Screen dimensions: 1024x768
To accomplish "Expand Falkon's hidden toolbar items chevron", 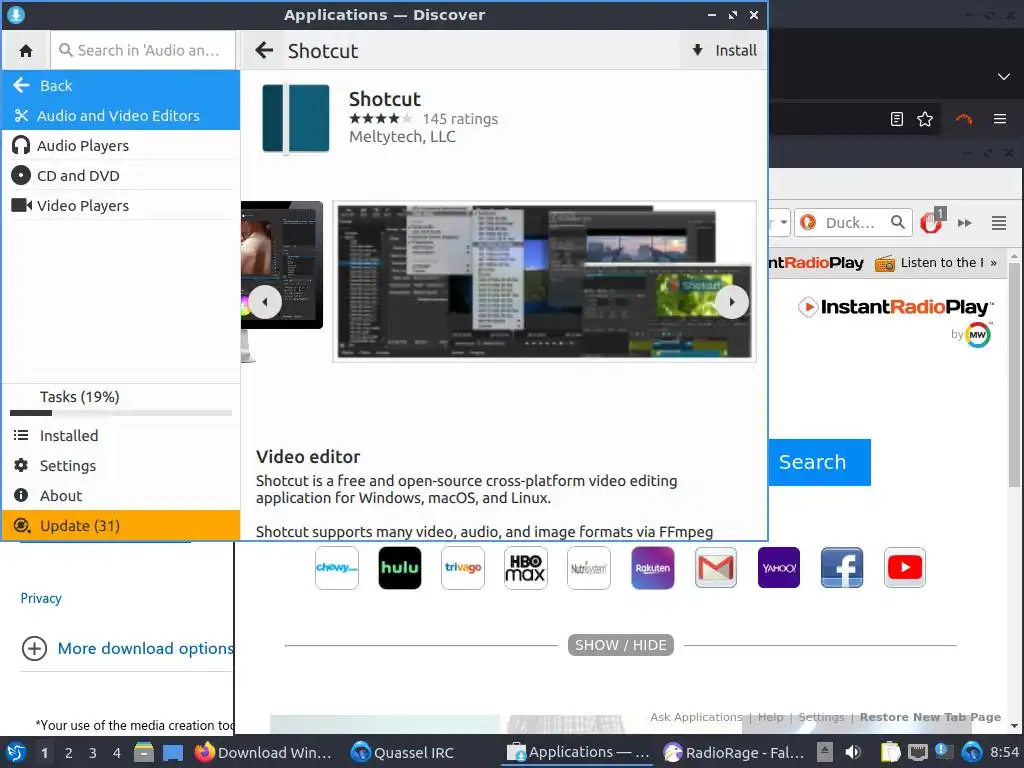I will point(965,223).
